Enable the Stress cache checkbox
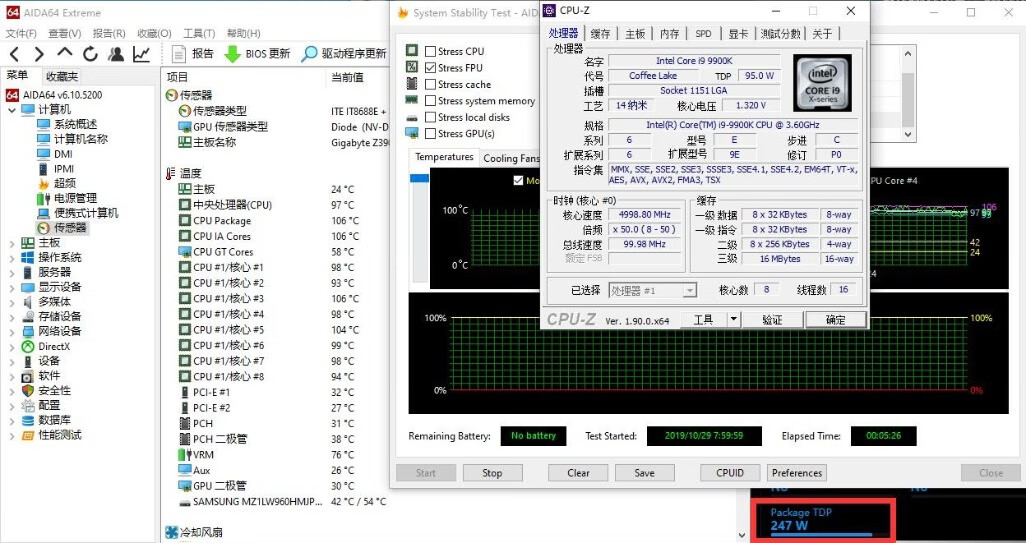Viewport: 1026px width, 543px height. coord(431,84)
